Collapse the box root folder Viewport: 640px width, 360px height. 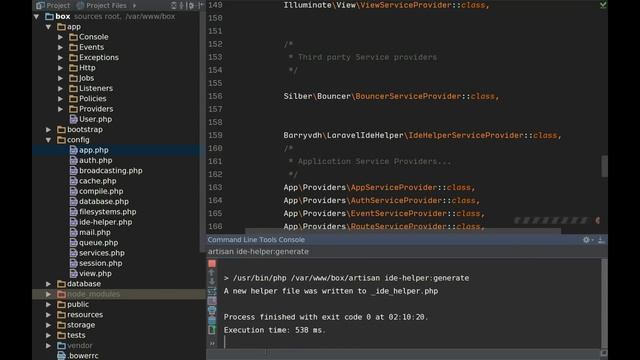pyautogui.click(x=37, y=16)
